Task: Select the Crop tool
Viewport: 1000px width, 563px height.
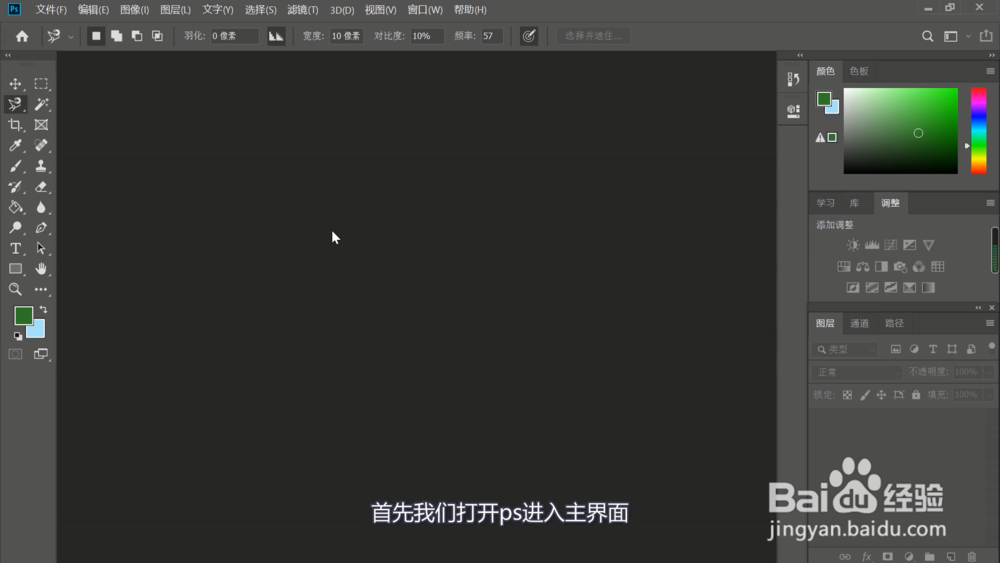Action: click(15, 125)
